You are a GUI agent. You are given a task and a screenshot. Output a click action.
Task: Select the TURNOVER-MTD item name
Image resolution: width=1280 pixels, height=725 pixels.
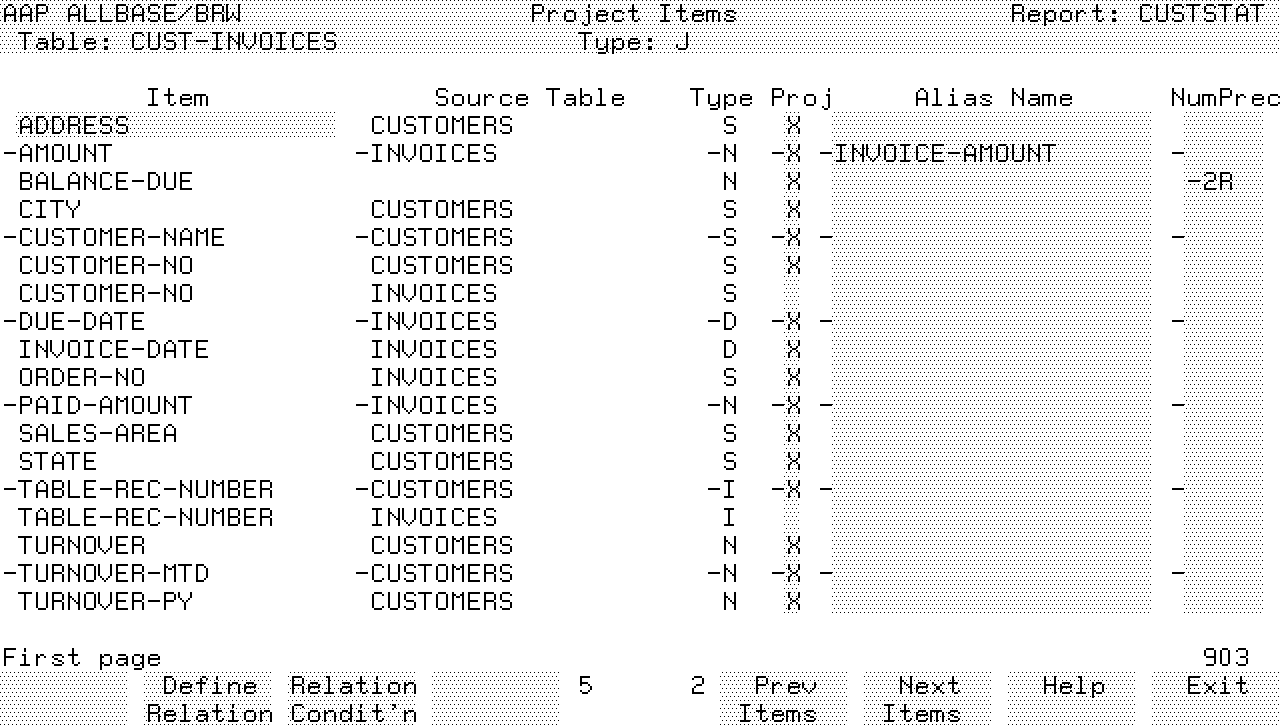pyautogui.click(x=114, y=574)
